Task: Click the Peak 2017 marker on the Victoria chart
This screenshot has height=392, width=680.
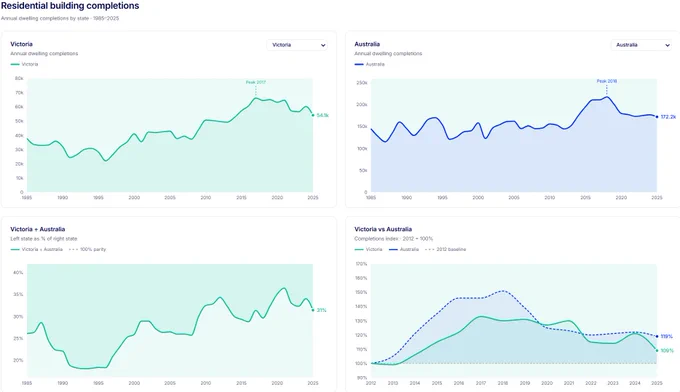Action: (x=256, y=82)
